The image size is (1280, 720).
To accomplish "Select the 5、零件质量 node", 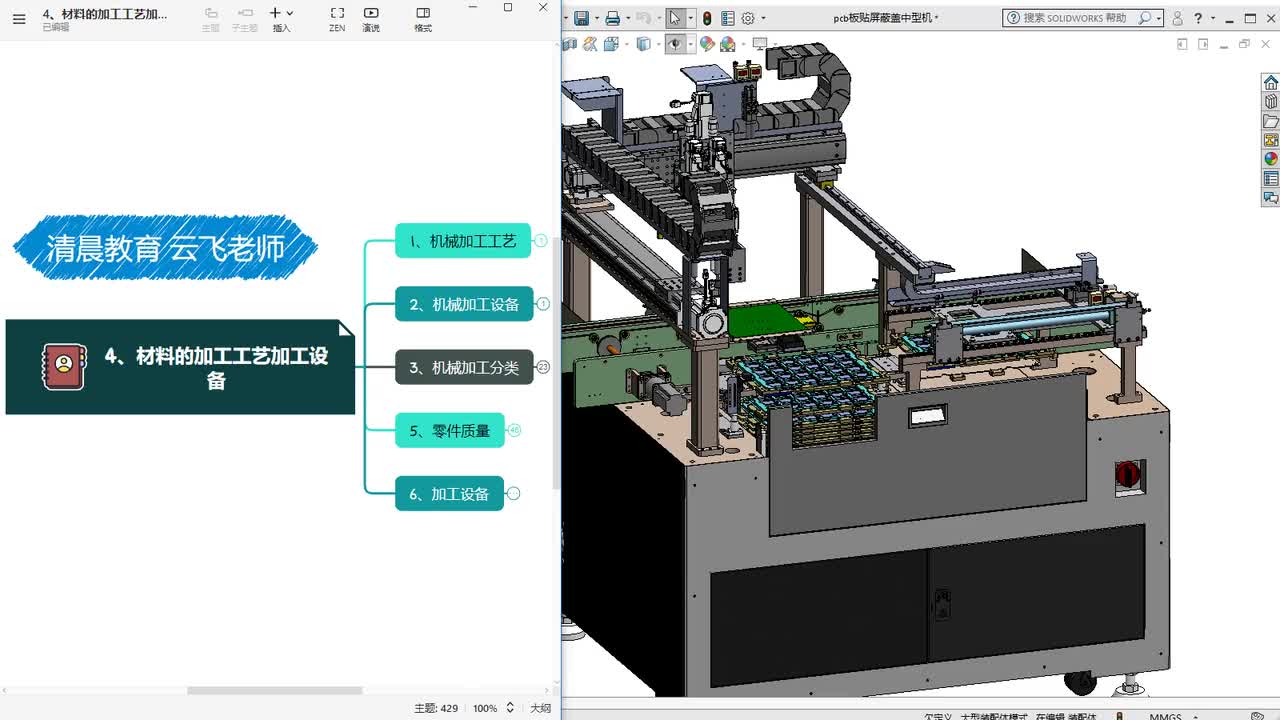I will tap(450, 431).
